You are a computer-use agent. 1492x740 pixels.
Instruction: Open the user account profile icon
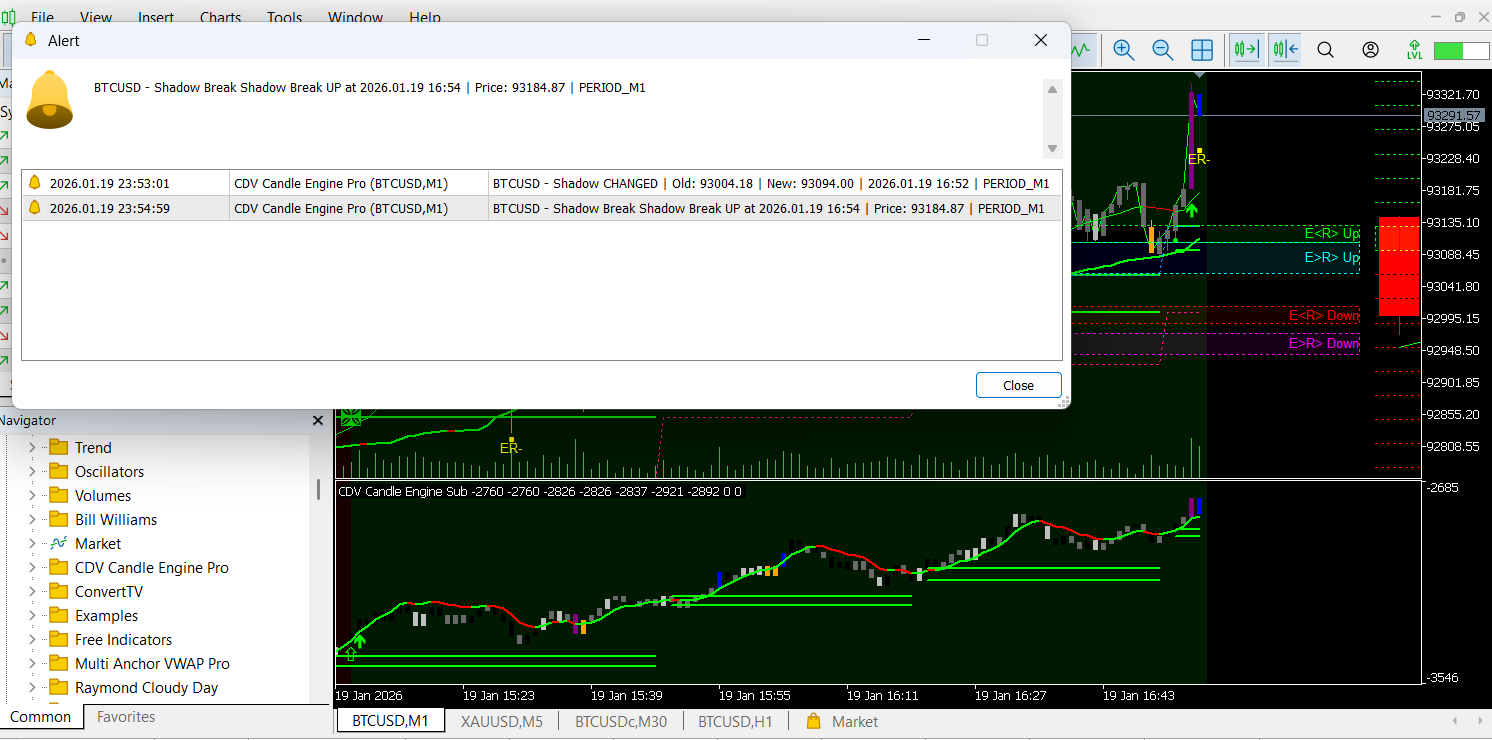tap(1370, 49)
